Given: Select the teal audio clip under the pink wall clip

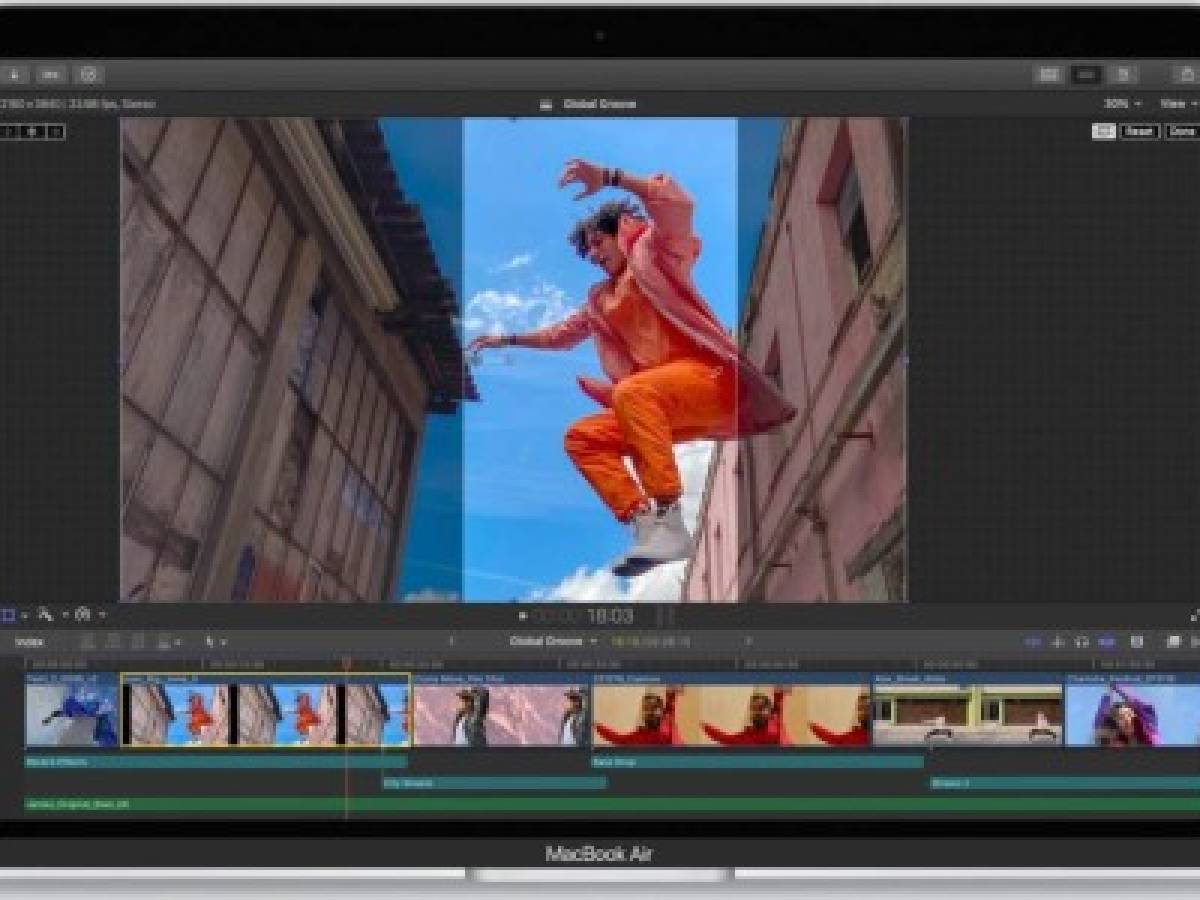Looking at the screenshot, I should coord(495,783).
